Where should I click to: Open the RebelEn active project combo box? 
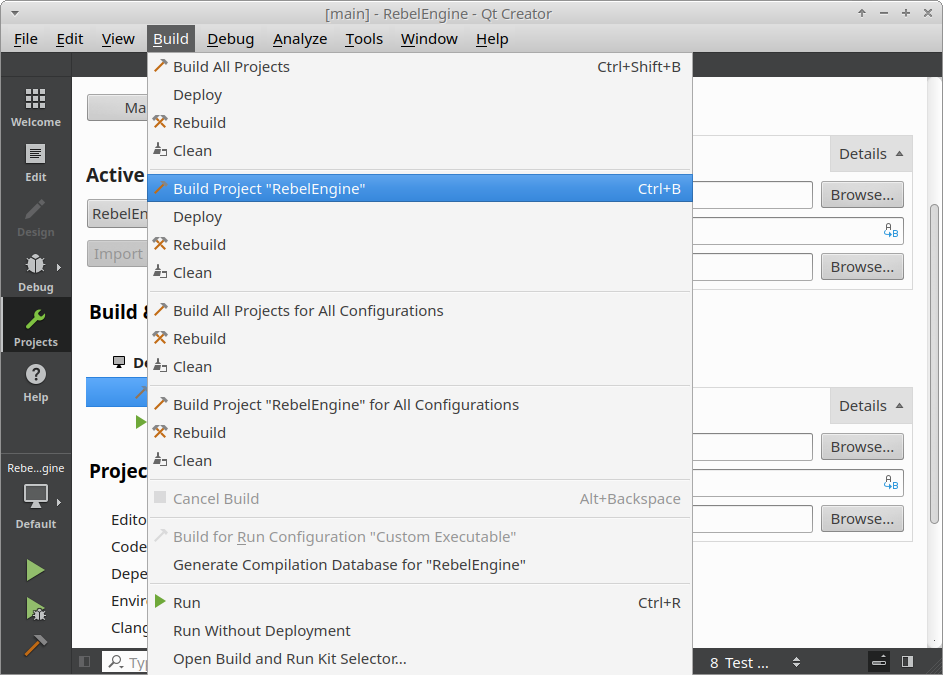click(118, 214)
